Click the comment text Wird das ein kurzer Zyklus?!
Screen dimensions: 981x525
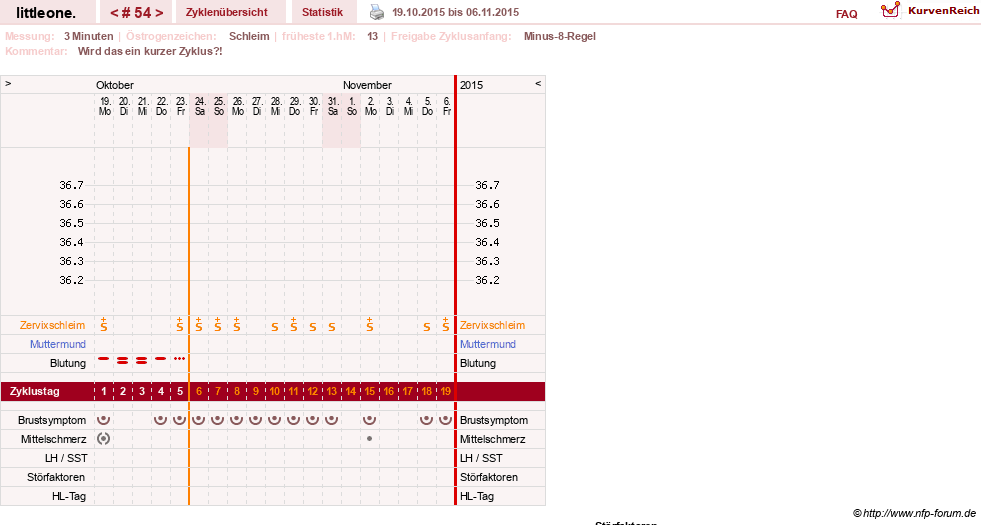pyautogui.click(x=150, y=51)
